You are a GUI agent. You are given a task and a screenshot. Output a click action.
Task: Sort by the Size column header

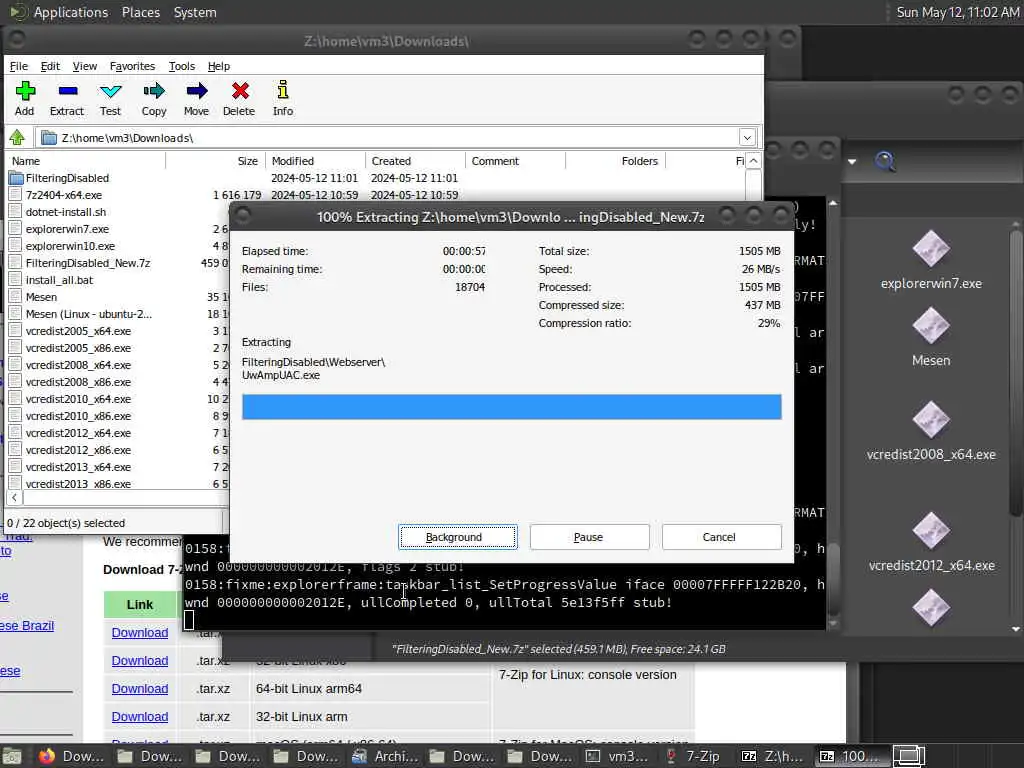pos(216,161)
